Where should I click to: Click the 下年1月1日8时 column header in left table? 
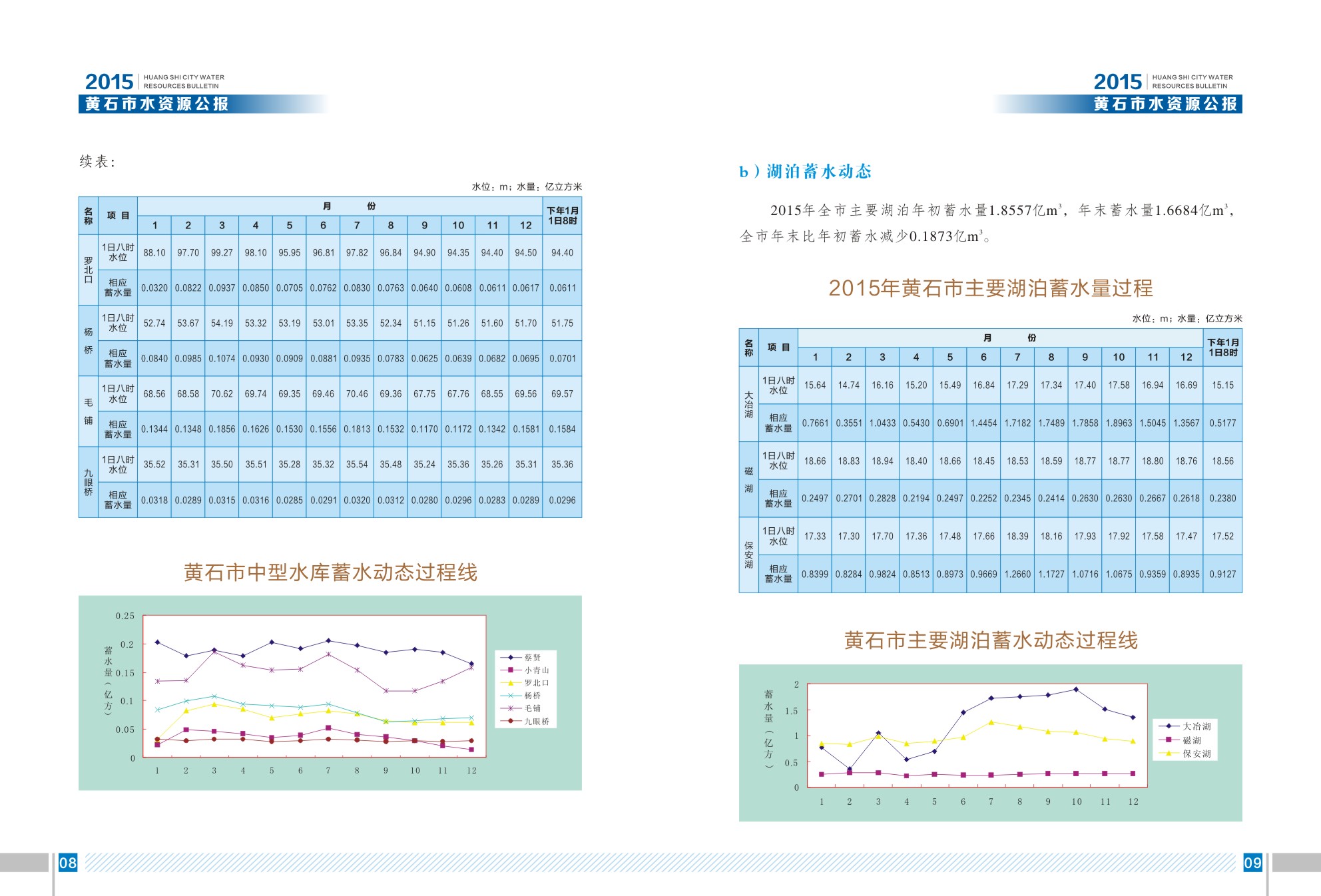[562, 215]
